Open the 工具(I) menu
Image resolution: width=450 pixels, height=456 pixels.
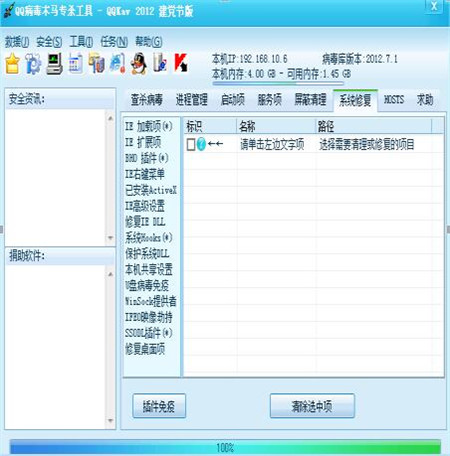[81, 42]
